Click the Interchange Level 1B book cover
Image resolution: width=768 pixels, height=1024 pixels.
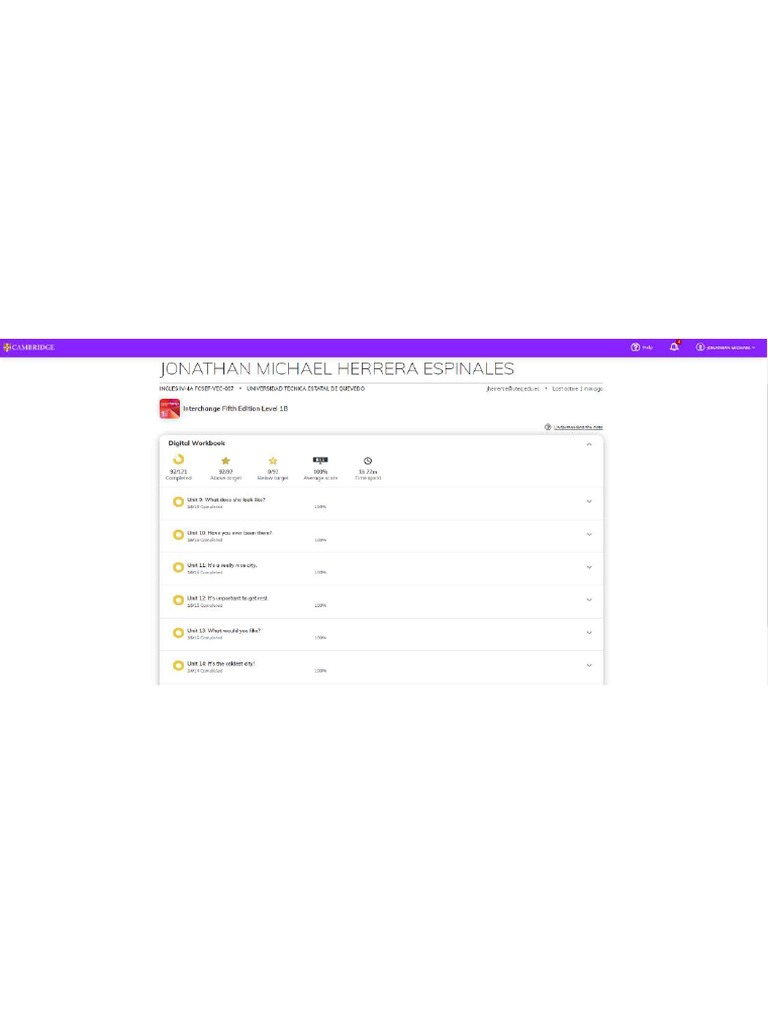click(170, 409)
